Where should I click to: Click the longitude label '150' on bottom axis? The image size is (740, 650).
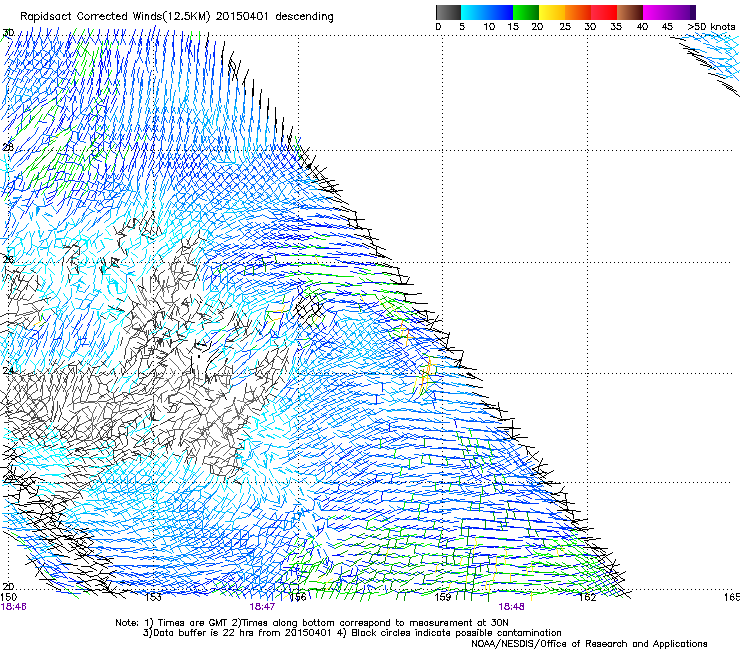tap(9, 597)
